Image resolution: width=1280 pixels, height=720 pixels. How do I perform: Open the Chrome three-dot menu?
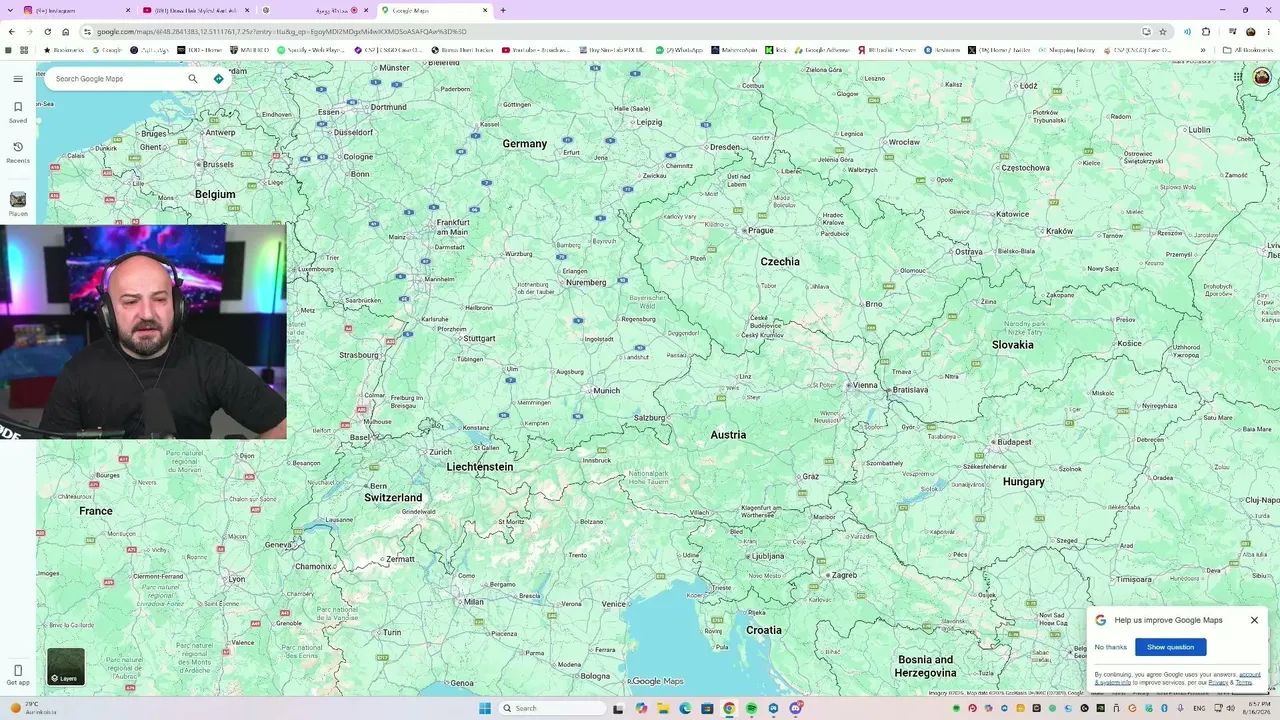click(1268, 32)
